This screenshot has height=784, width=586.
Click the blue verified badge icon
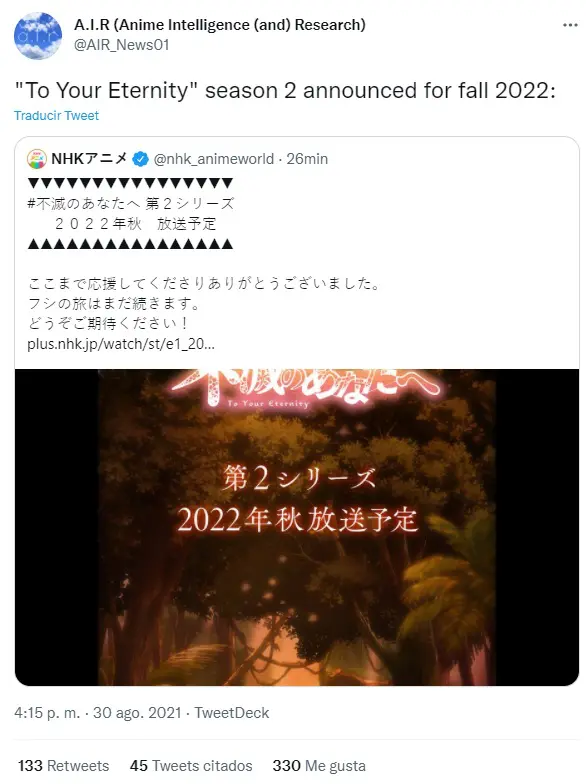[140, 160]
